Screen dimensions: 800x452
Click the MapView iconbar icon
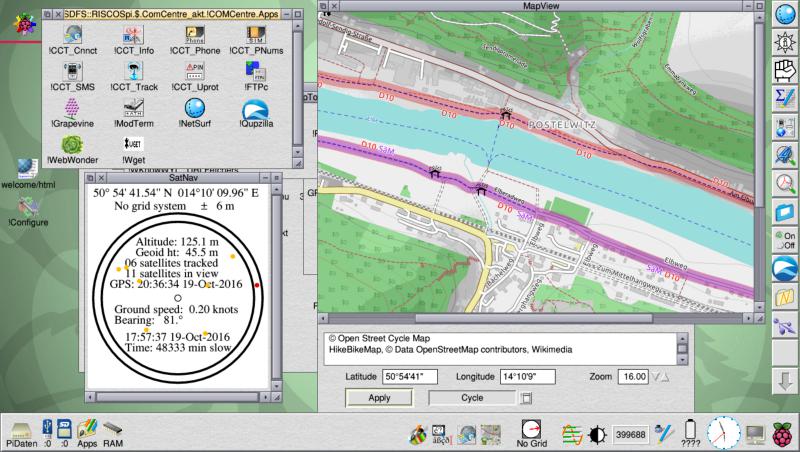pos(490,435)
